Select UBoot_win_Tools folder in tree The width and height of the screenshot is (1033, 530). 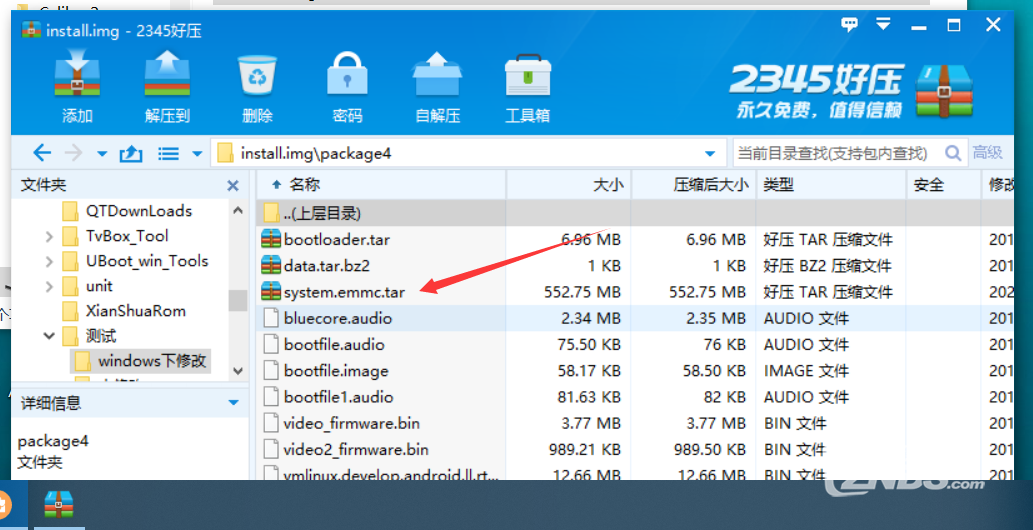pyautogui.click(x=147, y=261)
